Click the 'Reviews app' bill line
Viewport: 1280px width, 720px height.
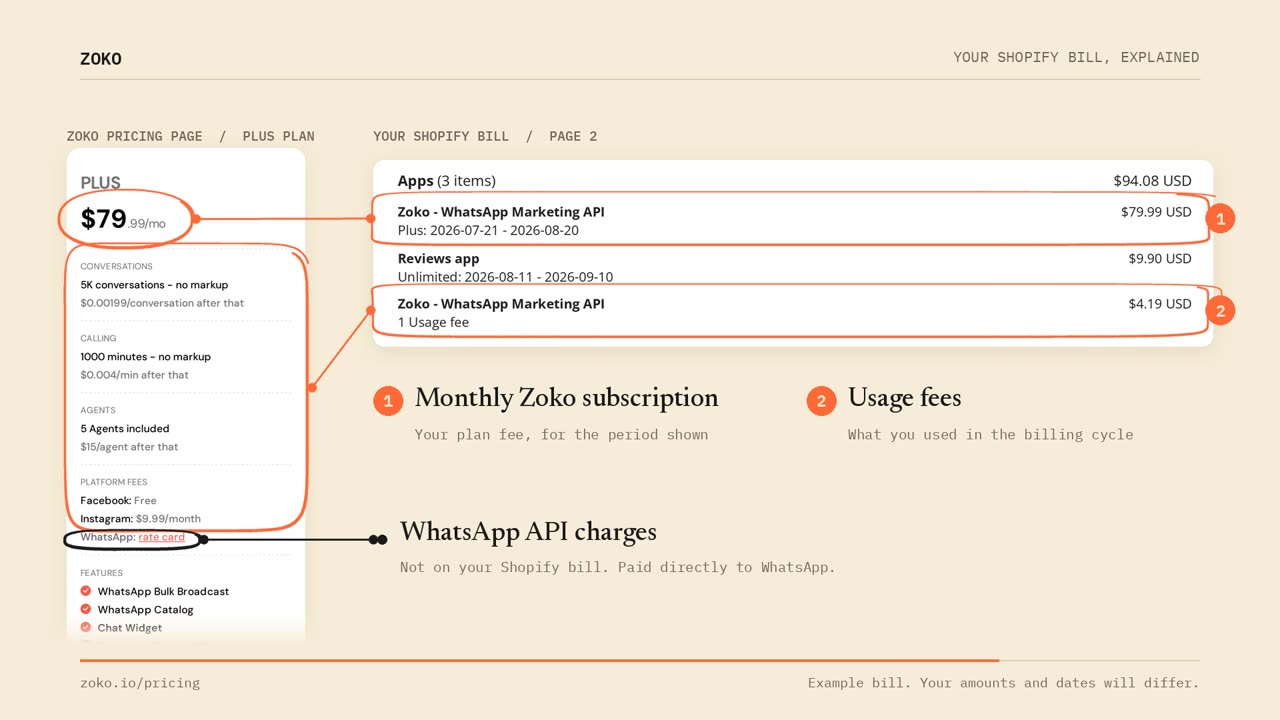(x=438, y=258)
